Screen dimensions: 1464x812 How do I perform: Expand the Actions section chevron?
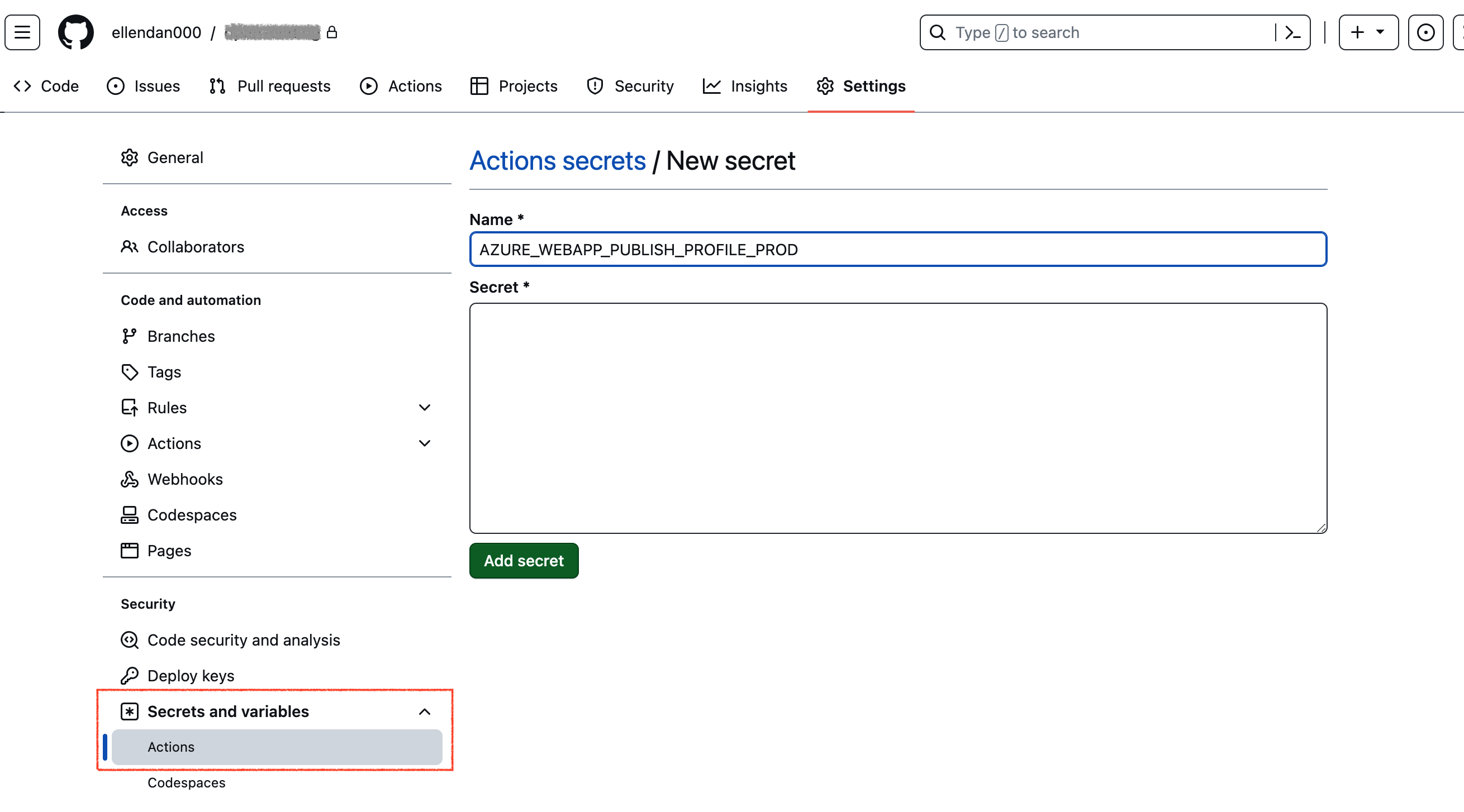tap(425, 443)
